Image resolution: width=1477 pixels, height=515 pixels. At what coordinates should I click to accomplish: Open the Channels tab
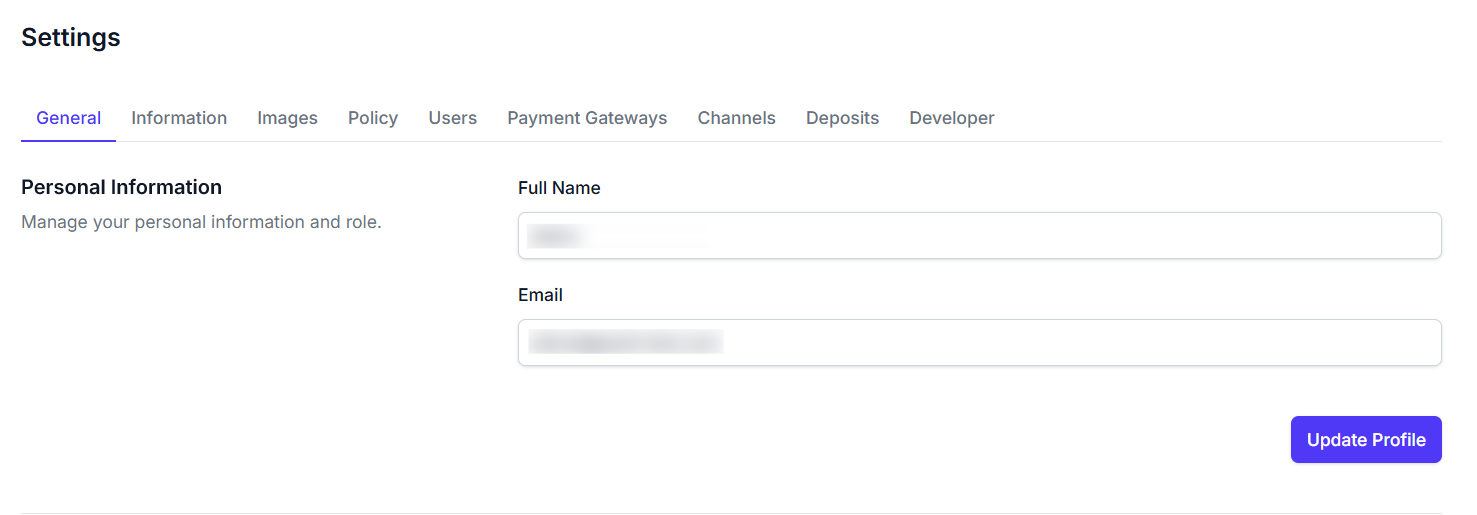coord(736,118)
